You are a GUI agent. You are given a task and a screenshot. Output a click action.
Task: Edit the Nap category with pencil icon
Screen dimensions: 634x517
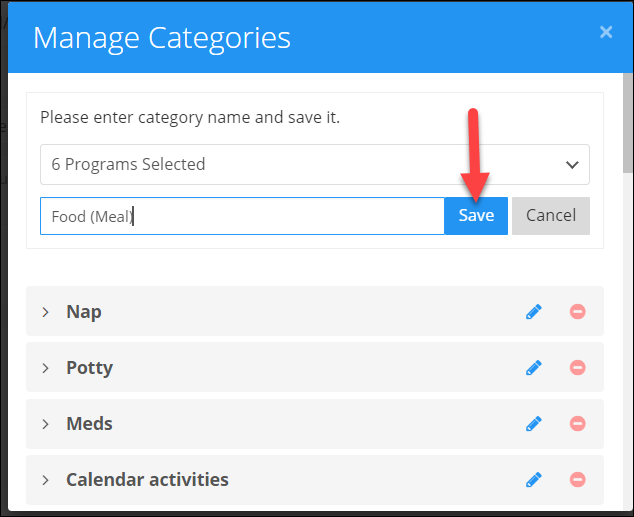click(534, 312)
